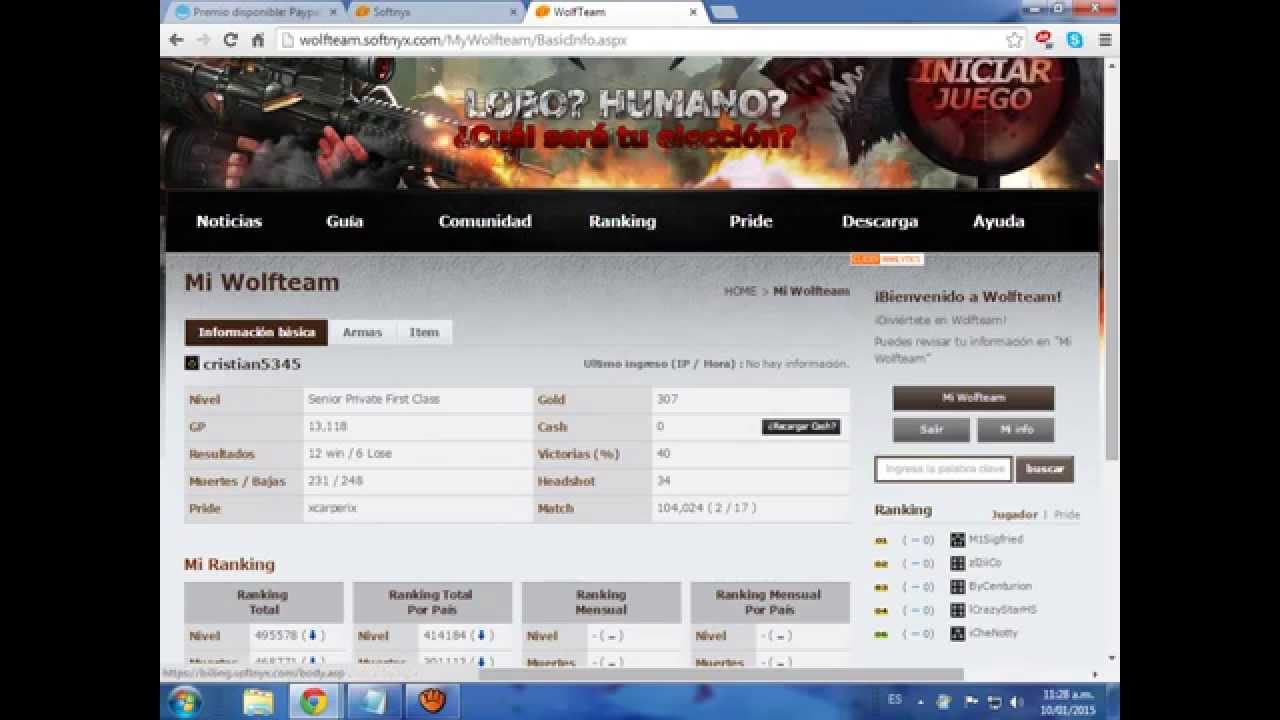Click the emblem icon beside M1Sigfried
Screen dimensions: 1280x720
(958, 540)
